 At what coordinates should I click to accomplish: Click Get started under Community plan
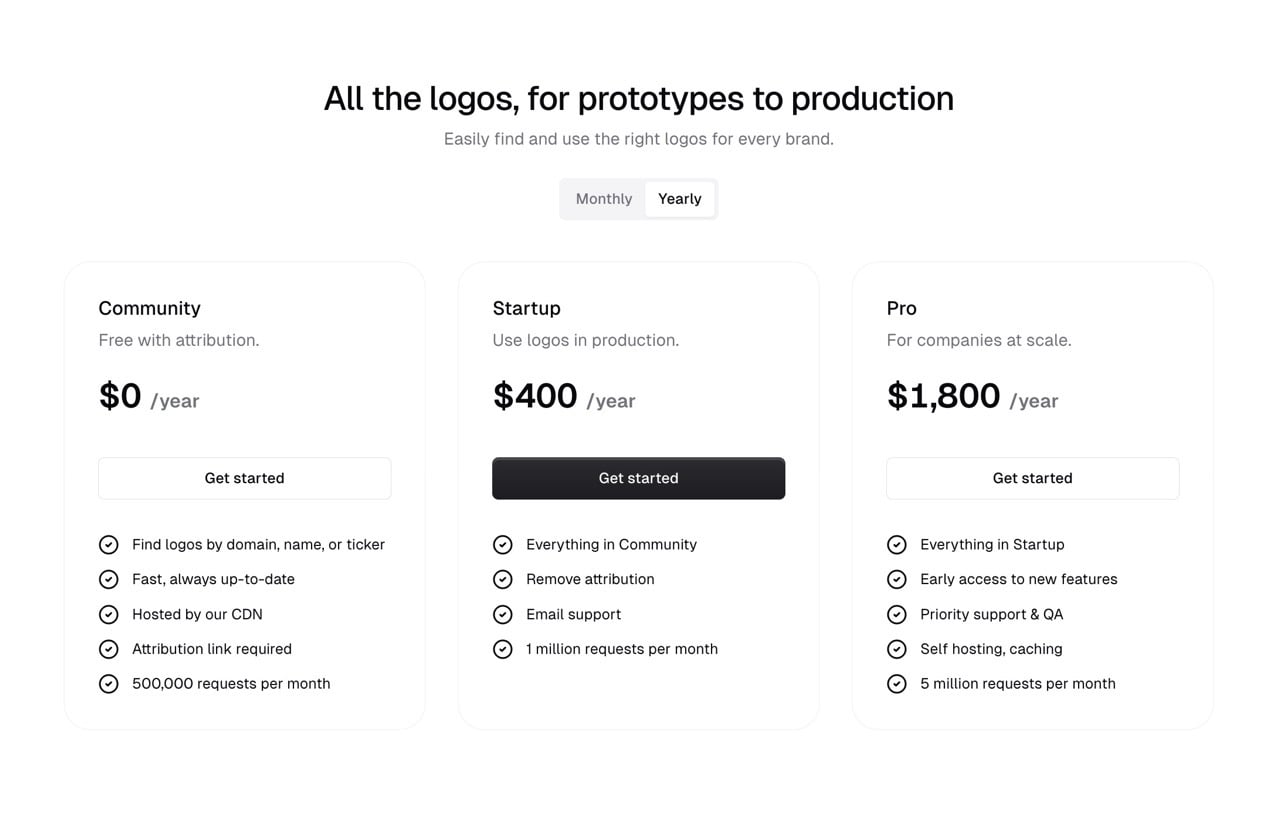coord(244,478)
